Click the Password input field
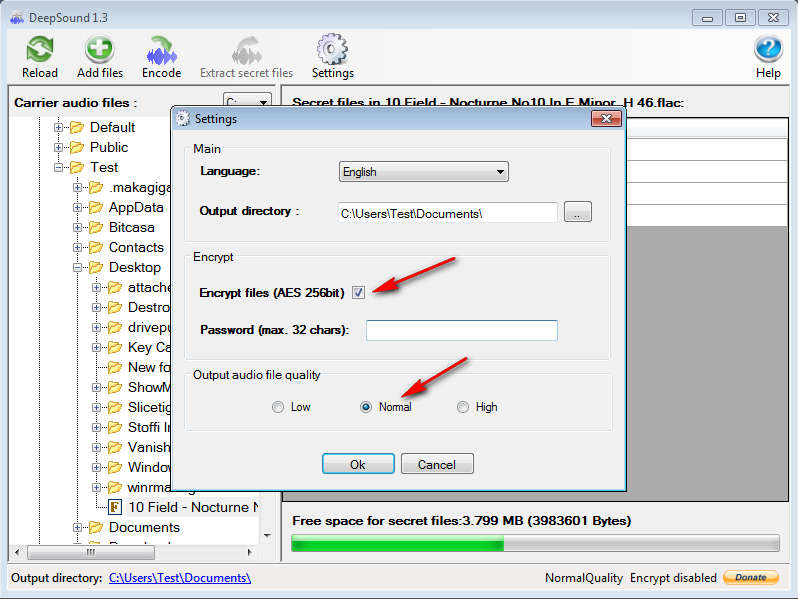 point(462,330)
